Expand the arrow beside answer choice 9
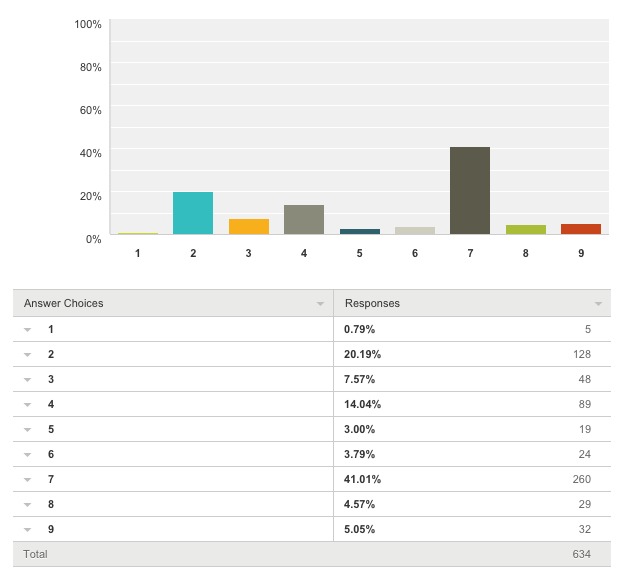The height and width of the screenshot is (576, 624). tap(27, 530)
